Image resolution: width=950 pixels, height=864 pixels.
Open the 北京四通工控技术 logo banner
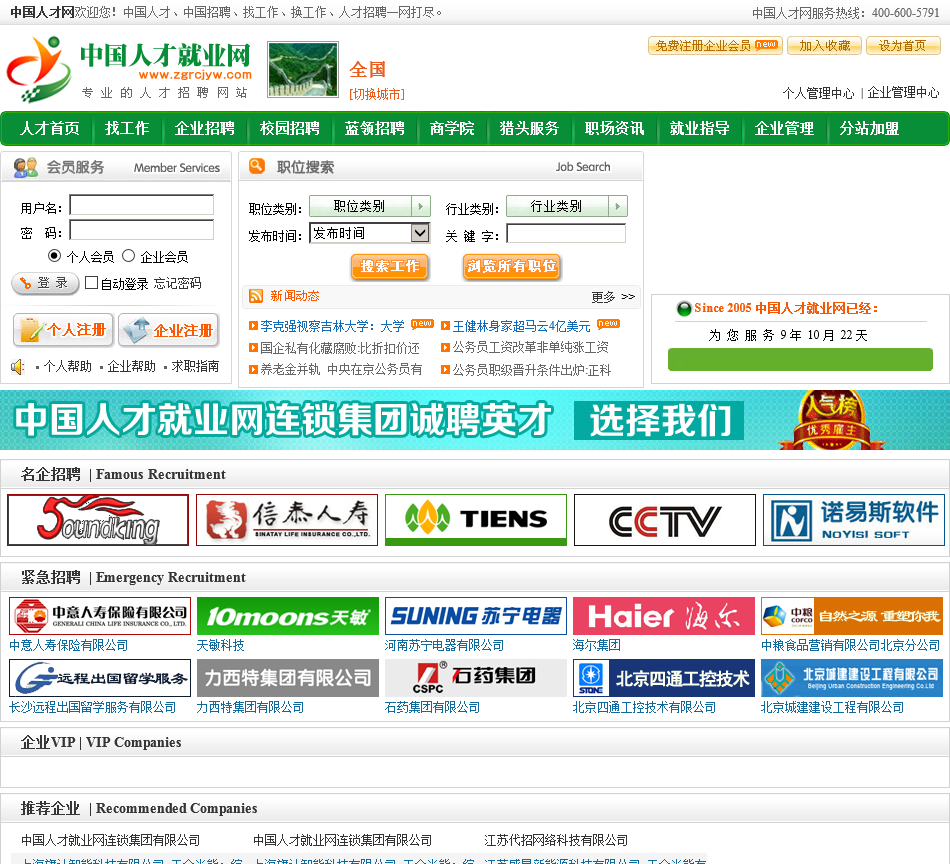[x=663, y=678]
